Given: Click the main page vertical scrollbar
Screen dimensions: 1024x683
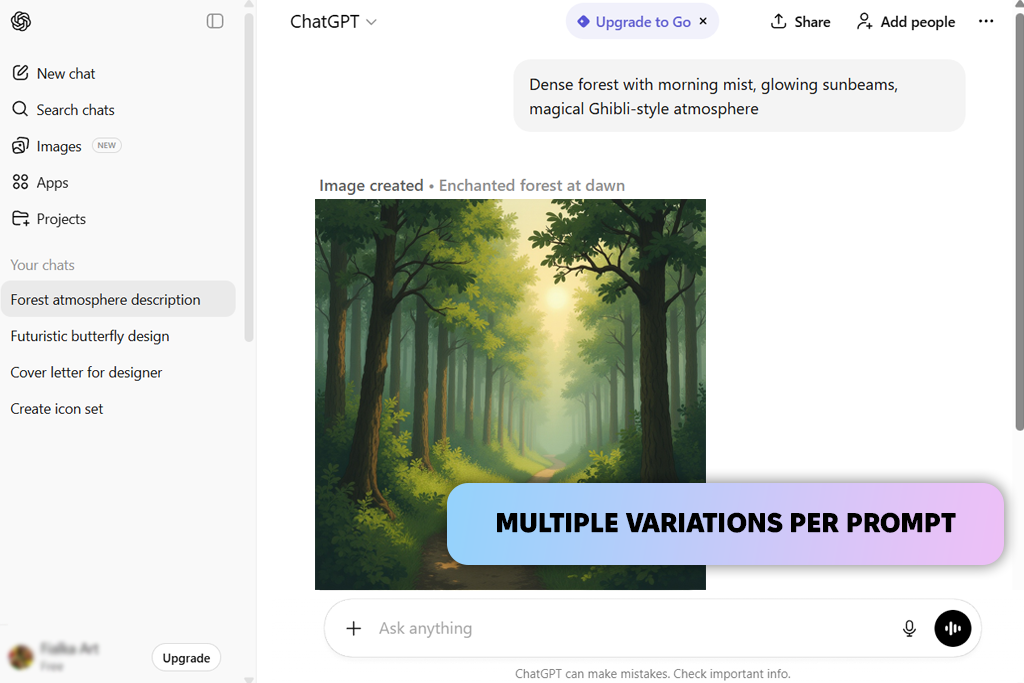Looking at the screenshot, I should pyautogui.click(x=1019, y=222).
